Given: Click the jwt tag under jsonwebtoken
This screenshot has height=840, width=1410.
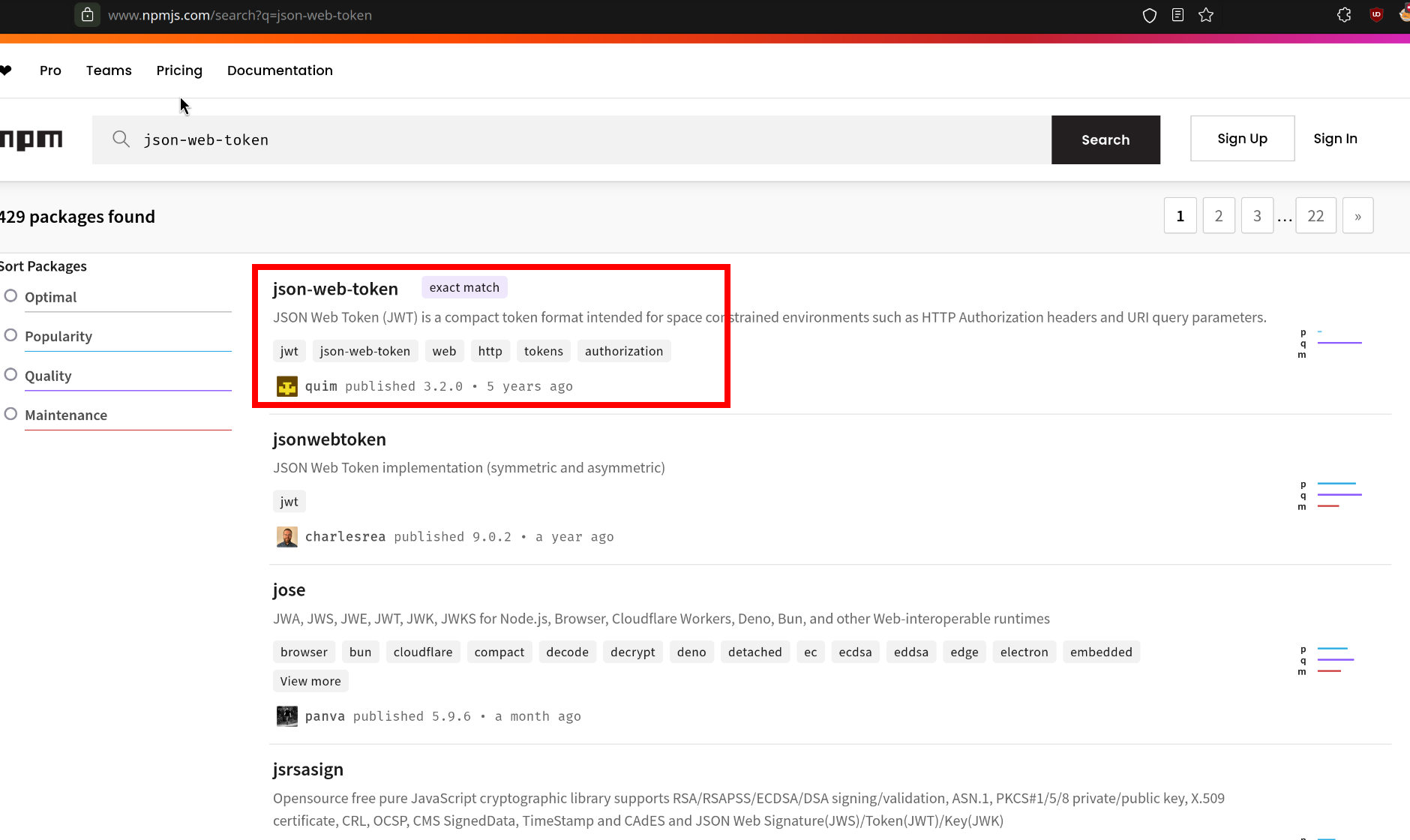Looking at the screenshot, I should pos(289,502).
